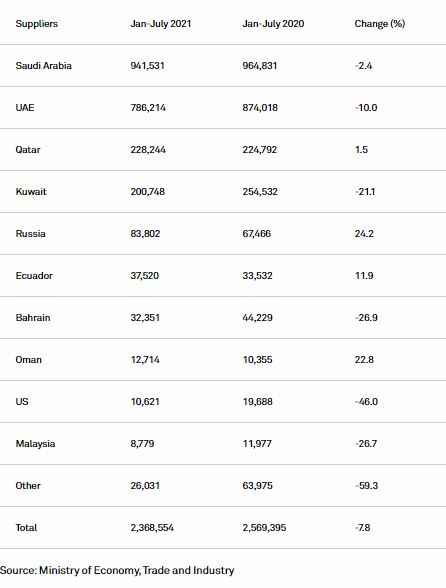Select the UAE supplier cell
This screenshot has width=446, height=588.
25,108
